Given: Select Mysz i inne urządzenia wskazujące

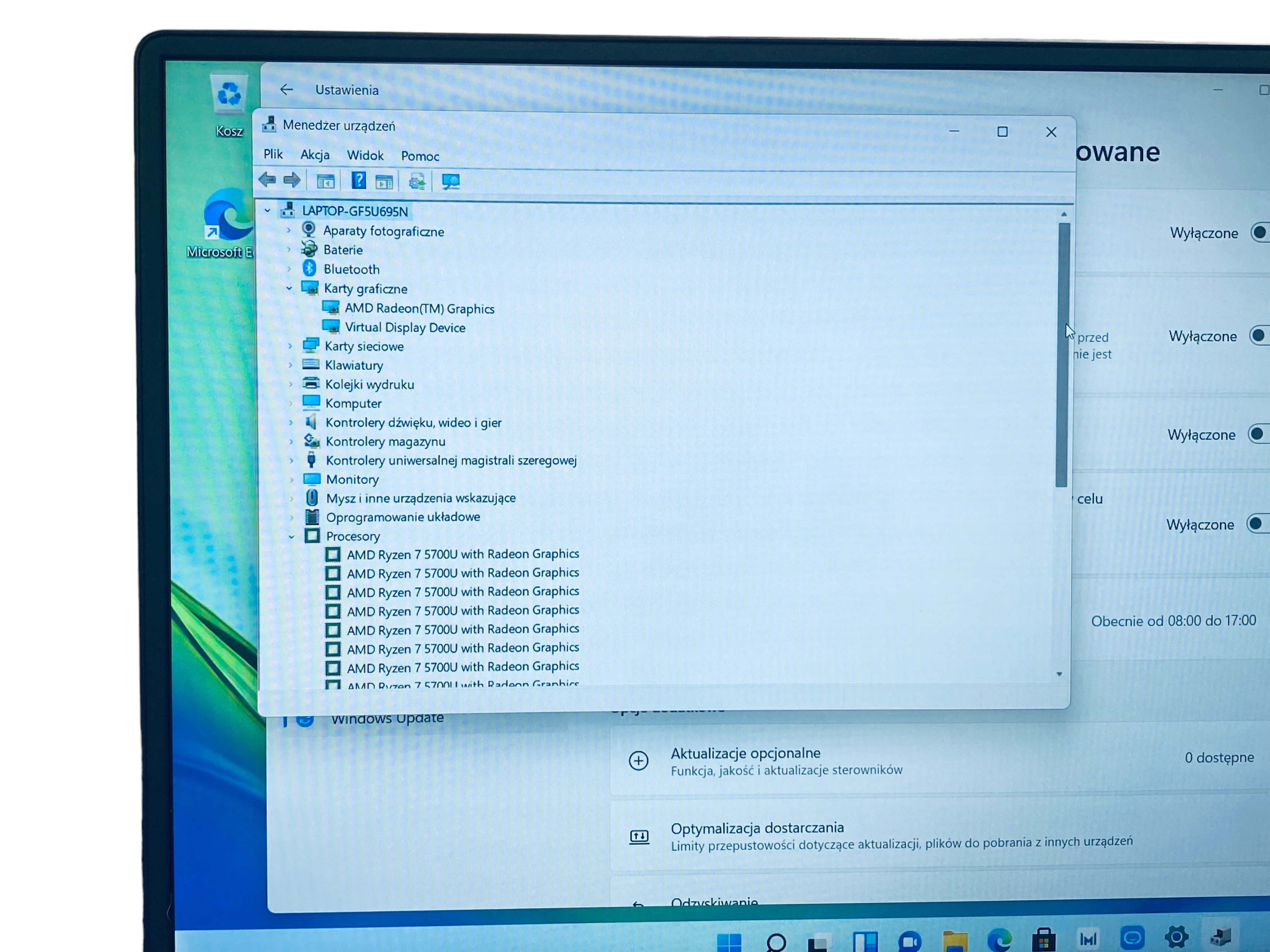Looking at the screenshot, I should coord(421,498).
